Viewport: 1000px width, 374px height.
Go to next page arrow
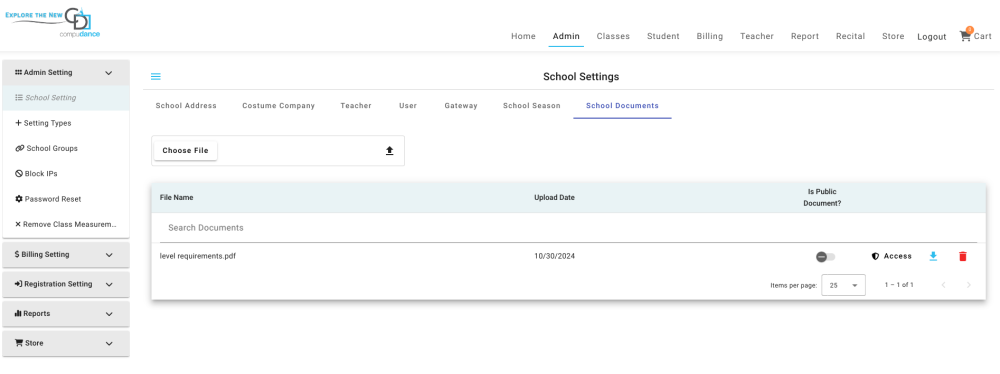(969, 285)
